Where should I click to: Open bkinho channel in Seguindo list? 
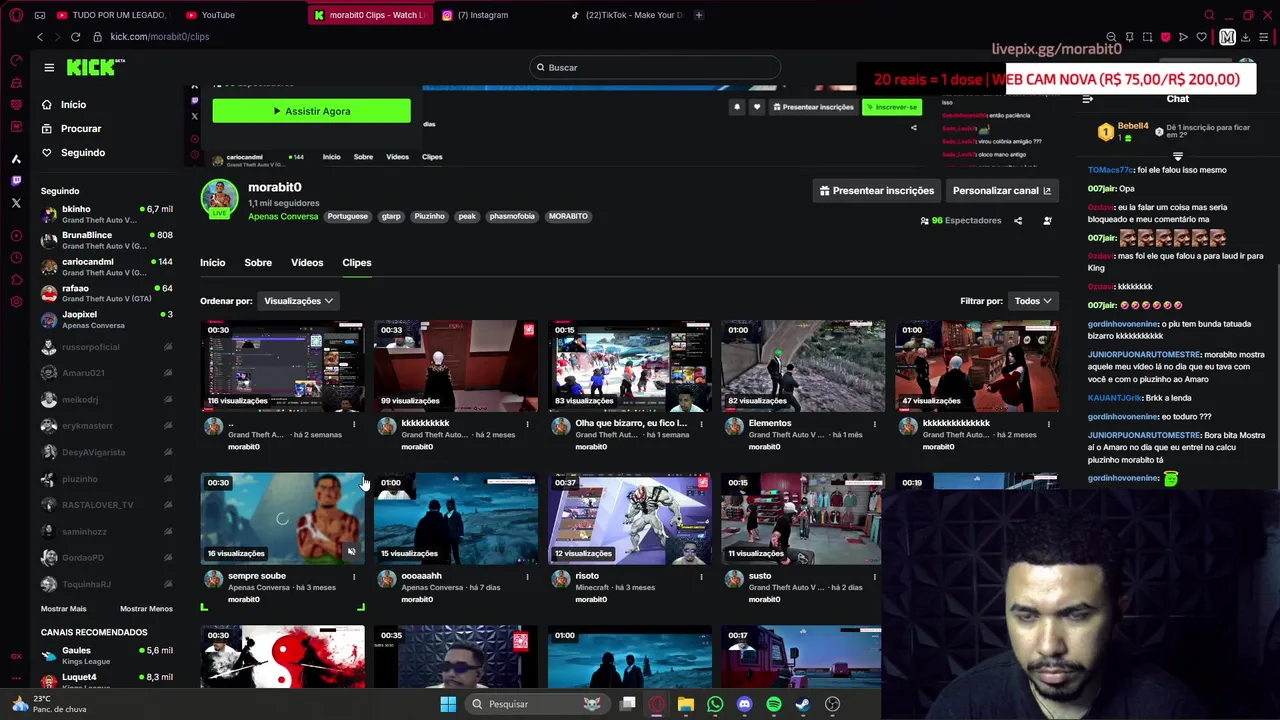pyautogui.click(x=106, y=214)
